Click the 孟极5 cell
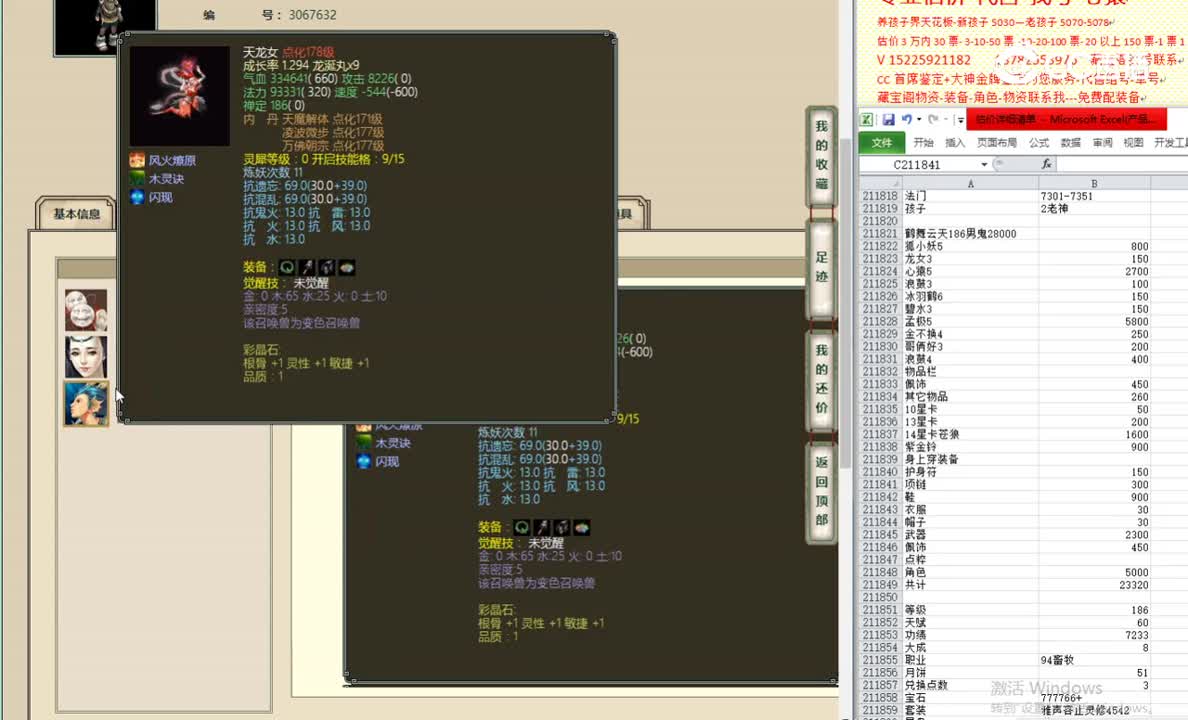Image resolution: width=1188 pixels, height=720 pixels. point(971,321)
